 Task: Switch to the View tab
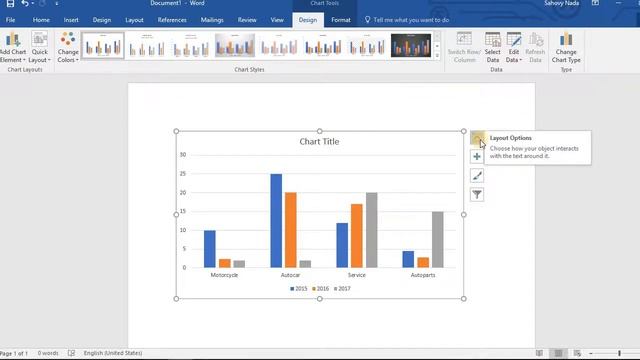(x=277, y=20)
